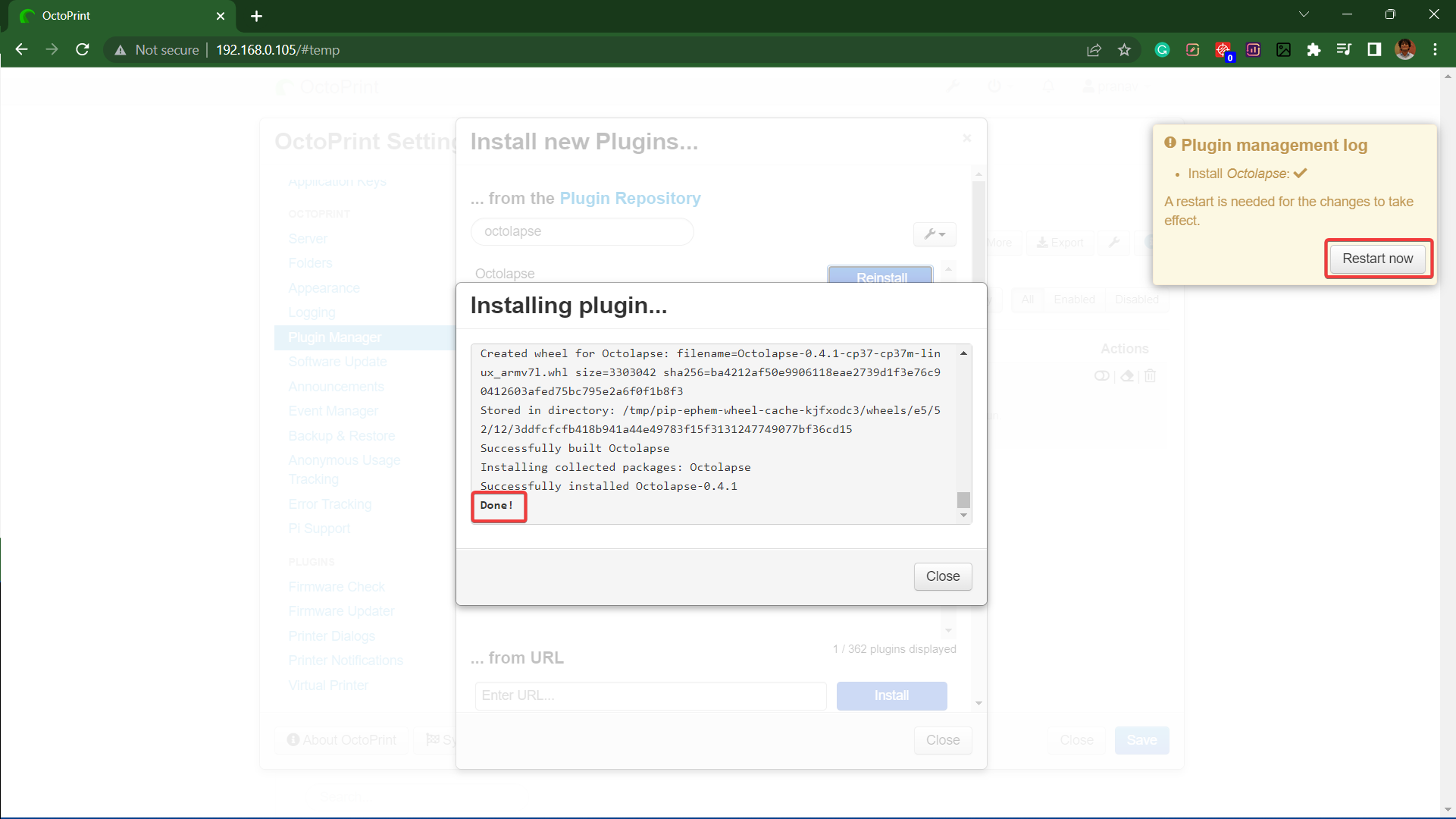The width and height of the screenshot is (1456, 819).
Task: Close the OctoPrint browser tab
Action: point(221,16)
